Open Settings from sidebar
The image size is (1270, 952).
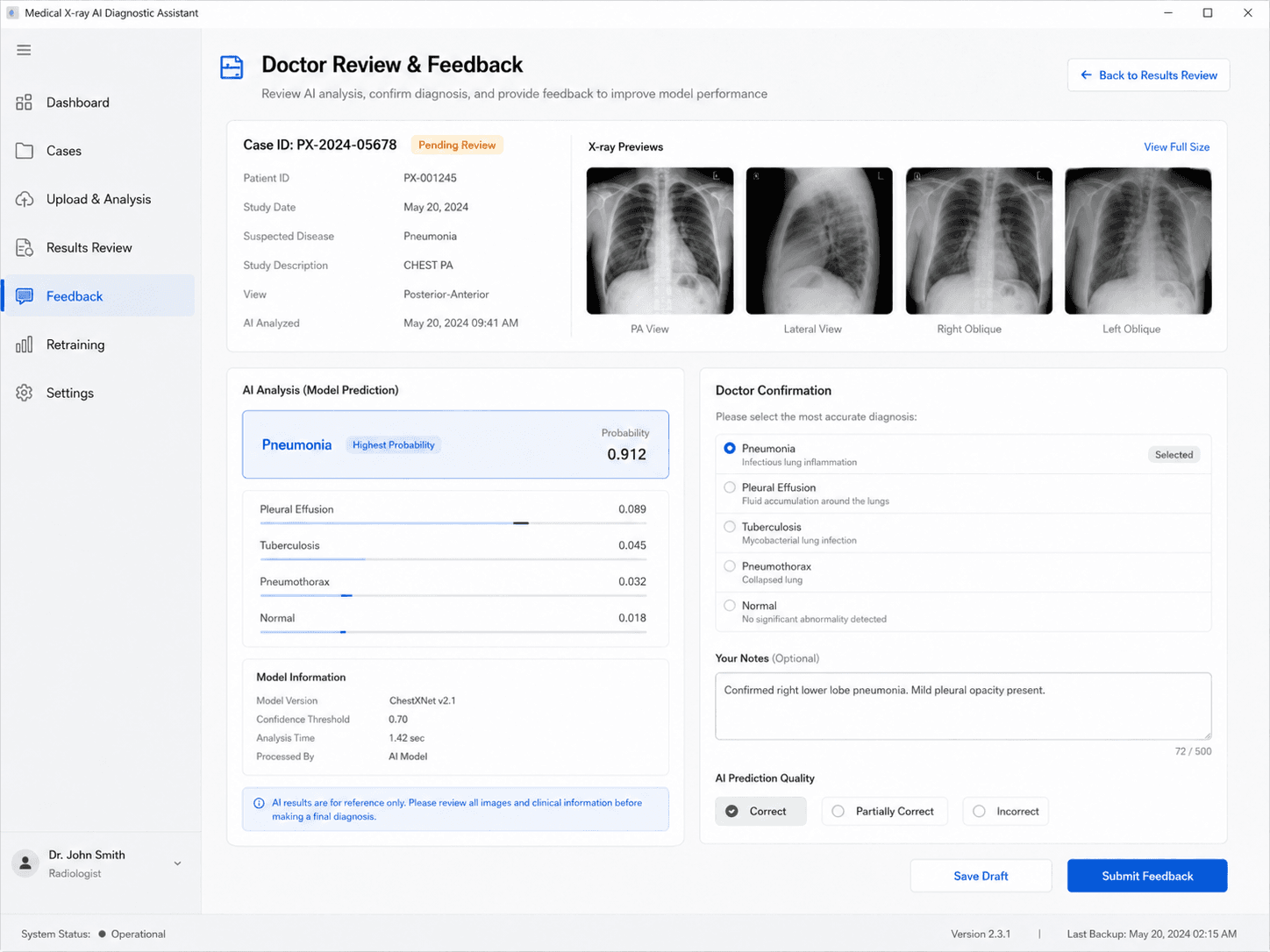(98, 393)
